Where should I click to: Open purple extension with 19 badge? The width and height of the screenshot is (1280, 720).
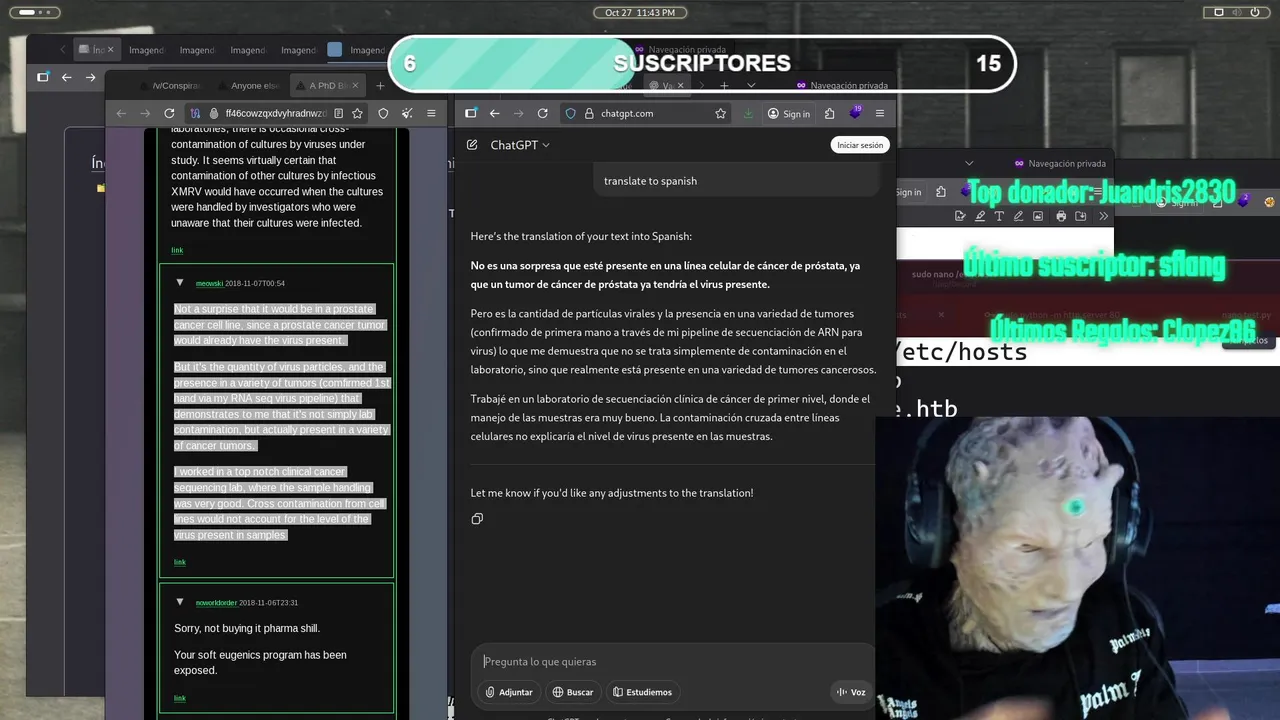click(x=856, y=112)
